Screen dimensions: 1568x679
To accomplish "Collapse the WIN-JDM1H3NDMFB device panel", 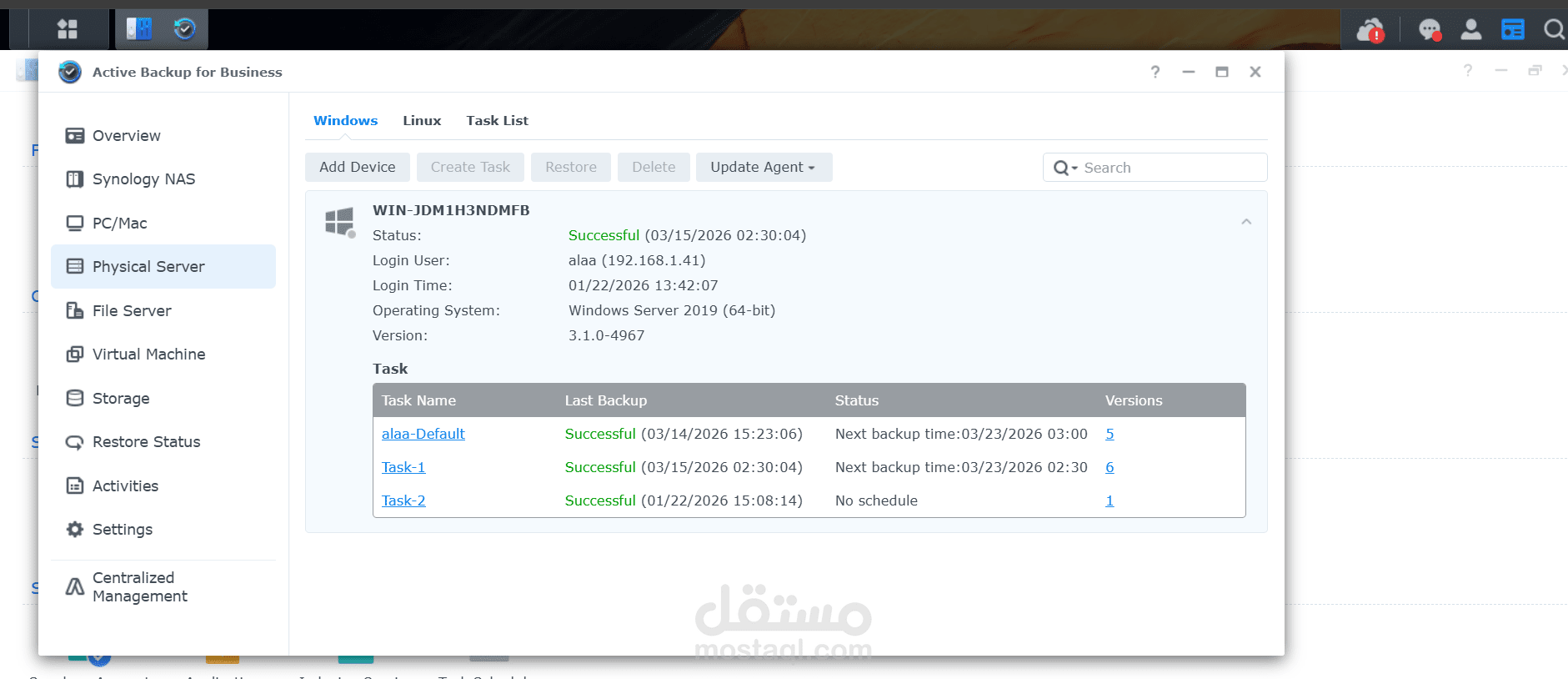I will coord(1246,222).
